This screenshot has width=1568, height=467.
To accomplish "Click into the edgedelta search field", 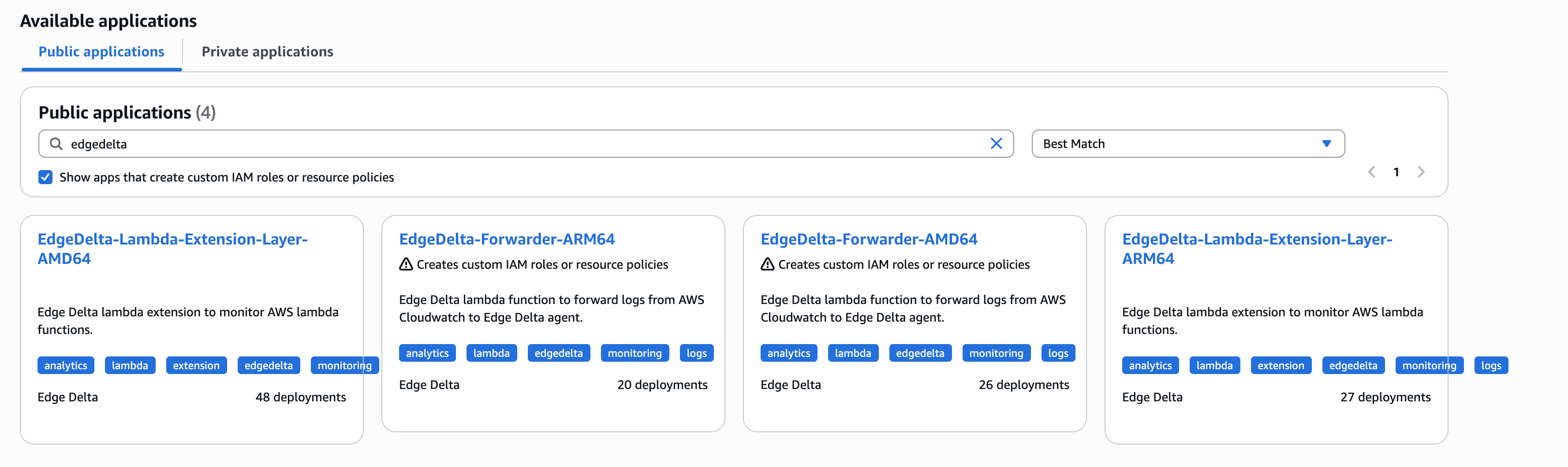I will pyautogui.click(x=523, y=144).
